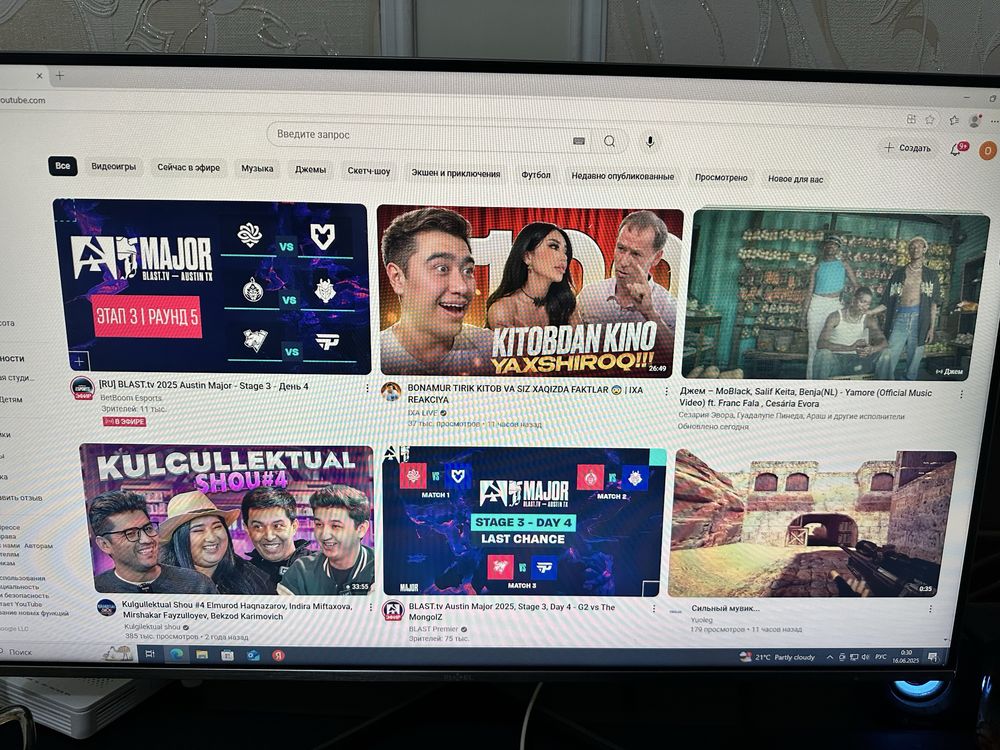Open the account avatar menu
The width and height of the screenshot is (1000, 750).
[988, 151]
